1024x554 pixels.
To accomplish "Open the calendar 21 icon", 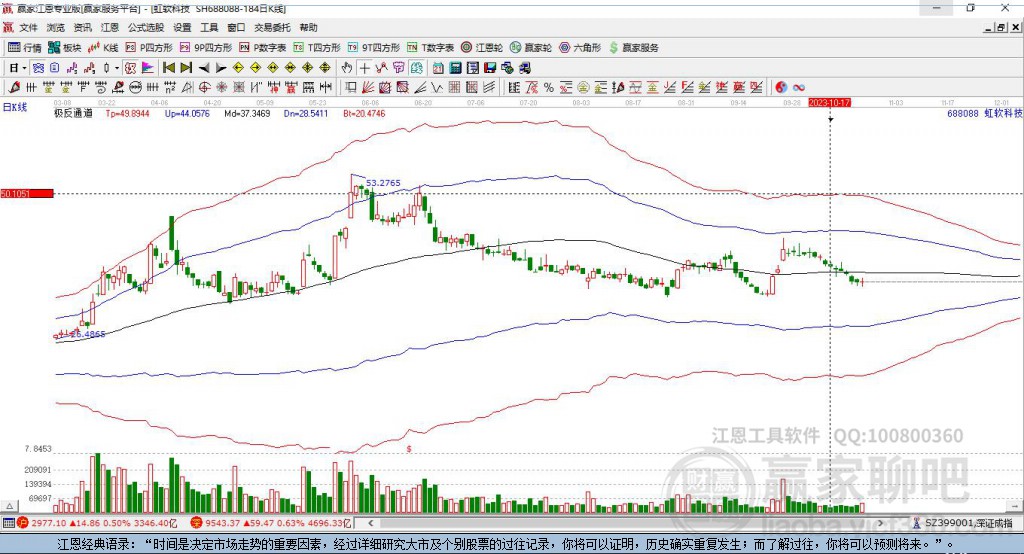I will pos(438,68).
